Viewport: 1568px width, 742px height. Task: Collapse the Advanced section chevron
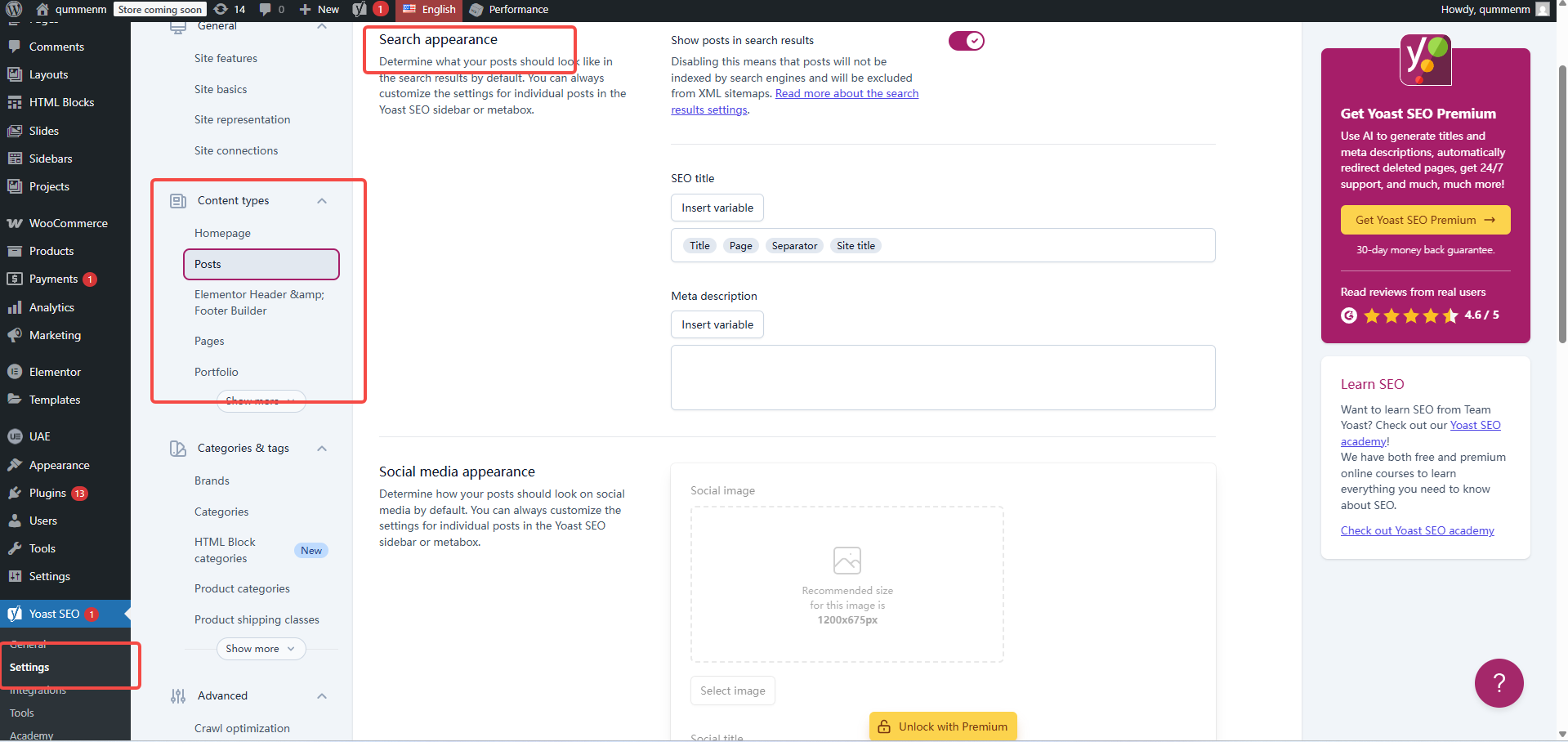tap(322, 696)
